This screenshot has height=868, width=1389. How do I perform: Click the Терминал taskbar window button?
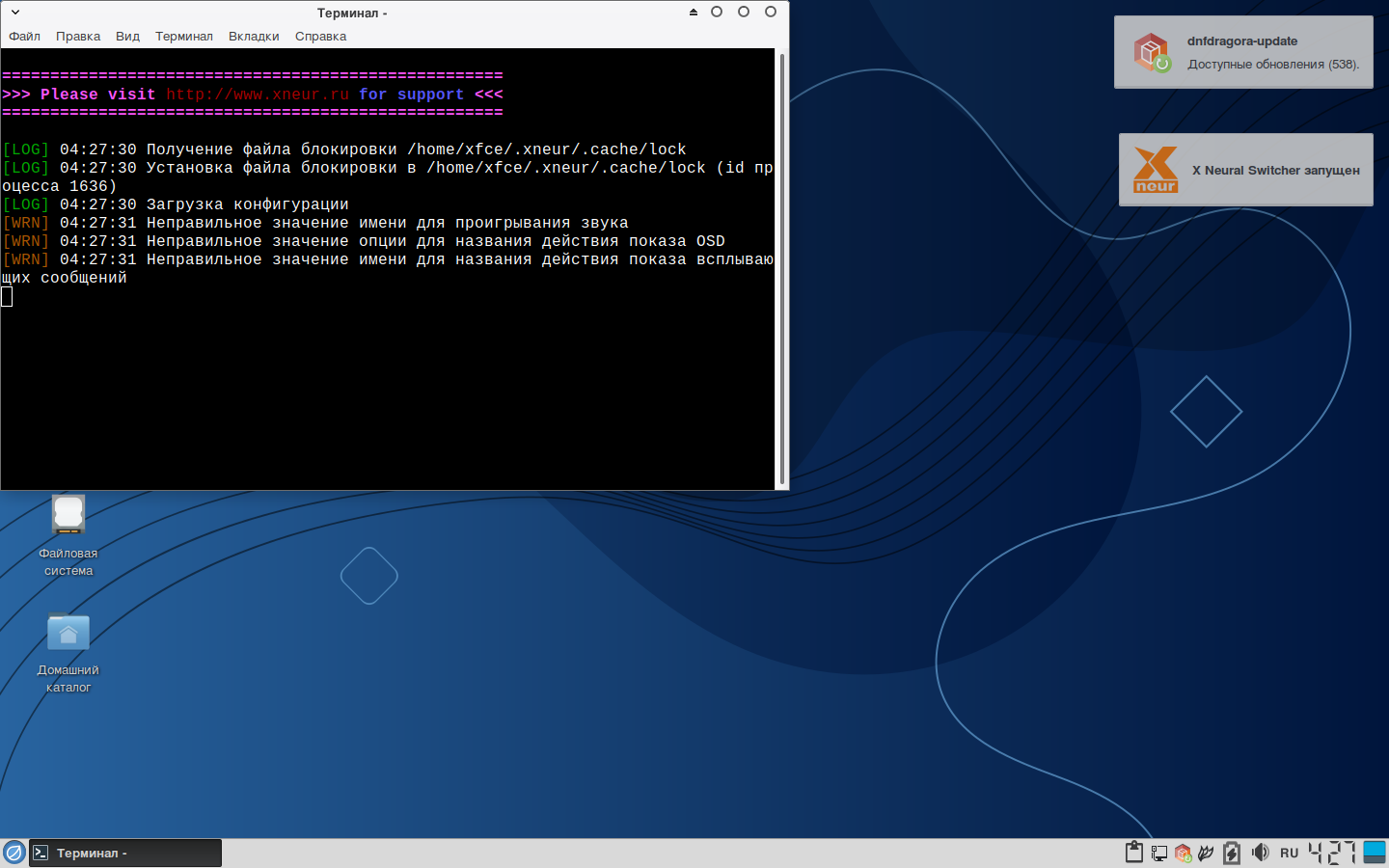tap(125, 853)
